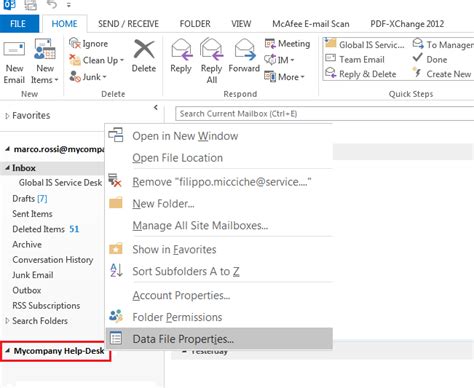Screen dimensions: 474x388
Task: Open Global IS Service Desk folder
Action: pos(60,183)
